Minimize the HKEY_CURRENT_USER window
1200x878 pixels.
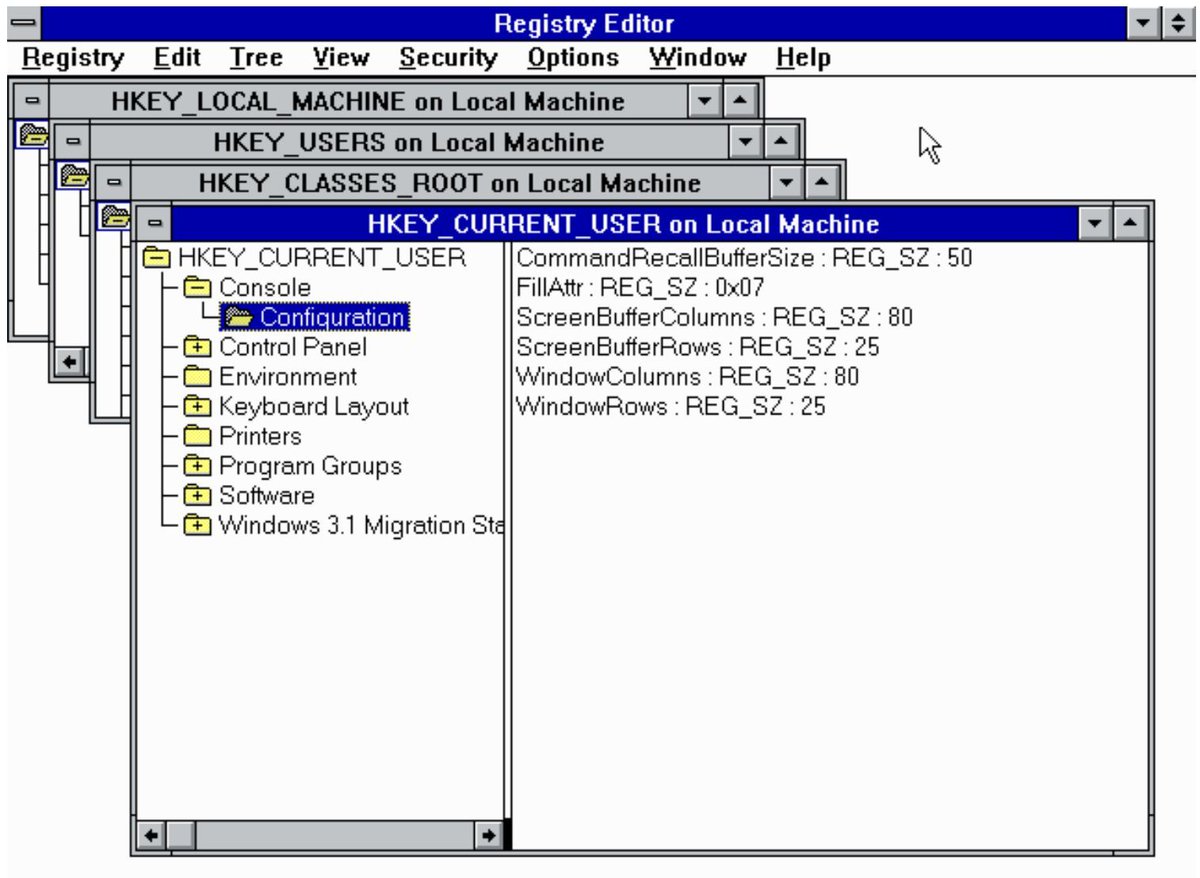1098,224
